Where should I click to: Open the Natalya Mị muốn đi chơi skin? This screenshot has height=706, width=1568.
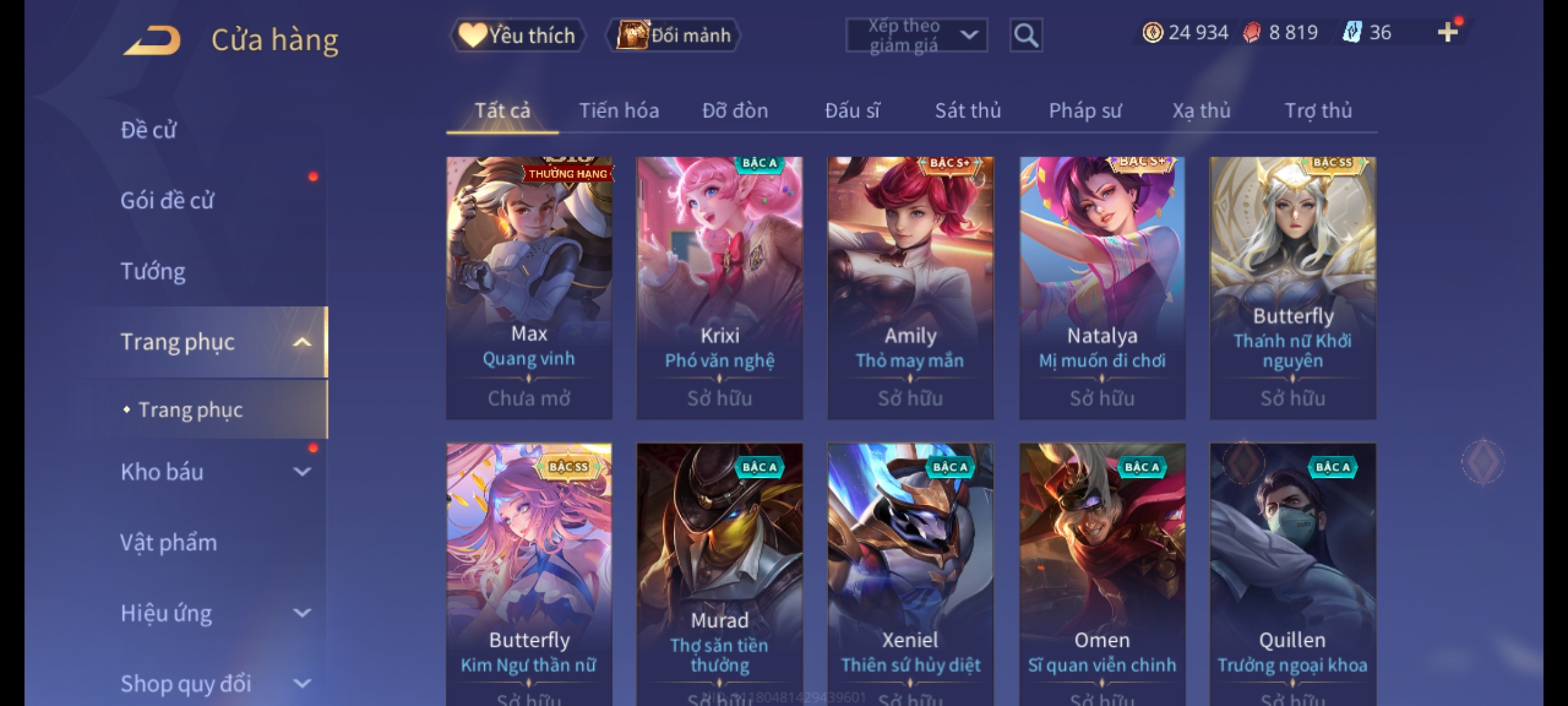coord(1102,288)
